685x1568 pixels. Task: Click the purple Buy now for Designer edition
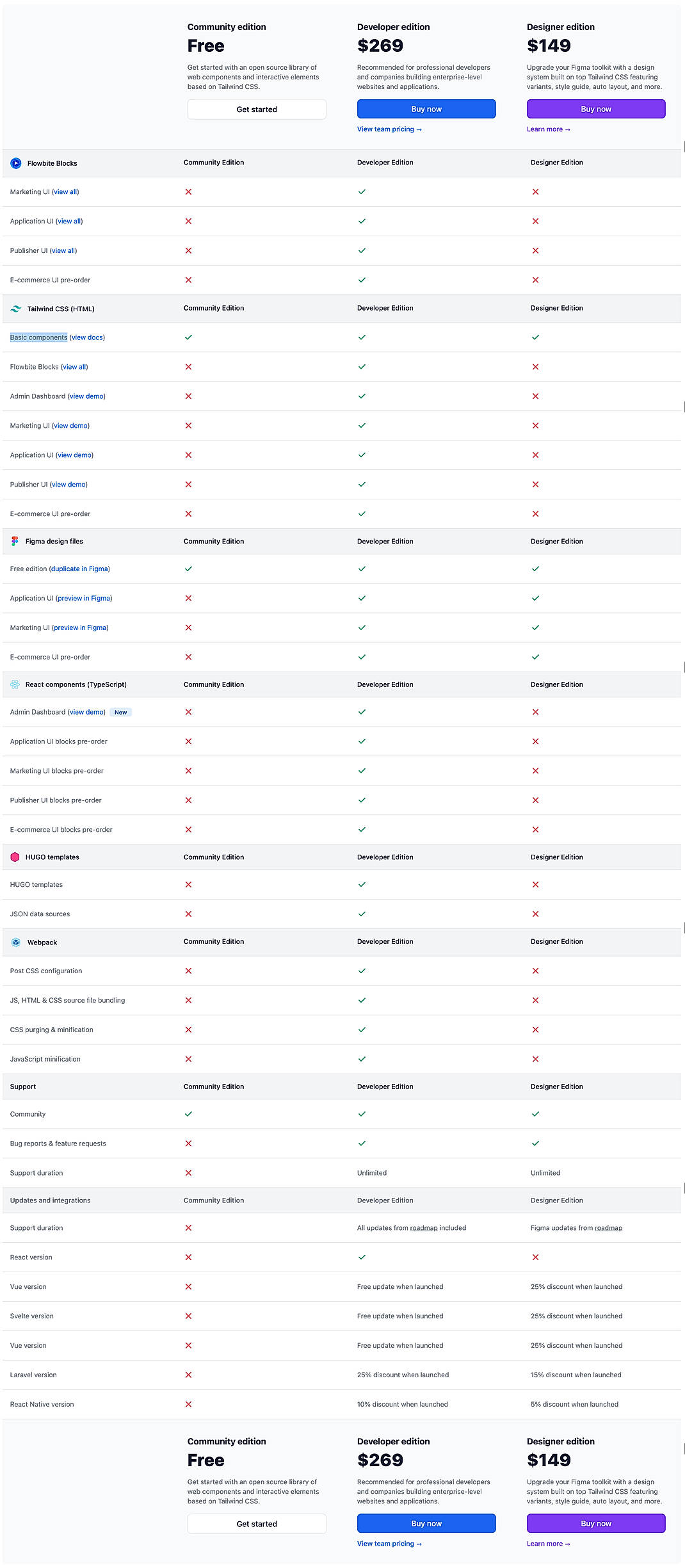[x=595, y=109]
